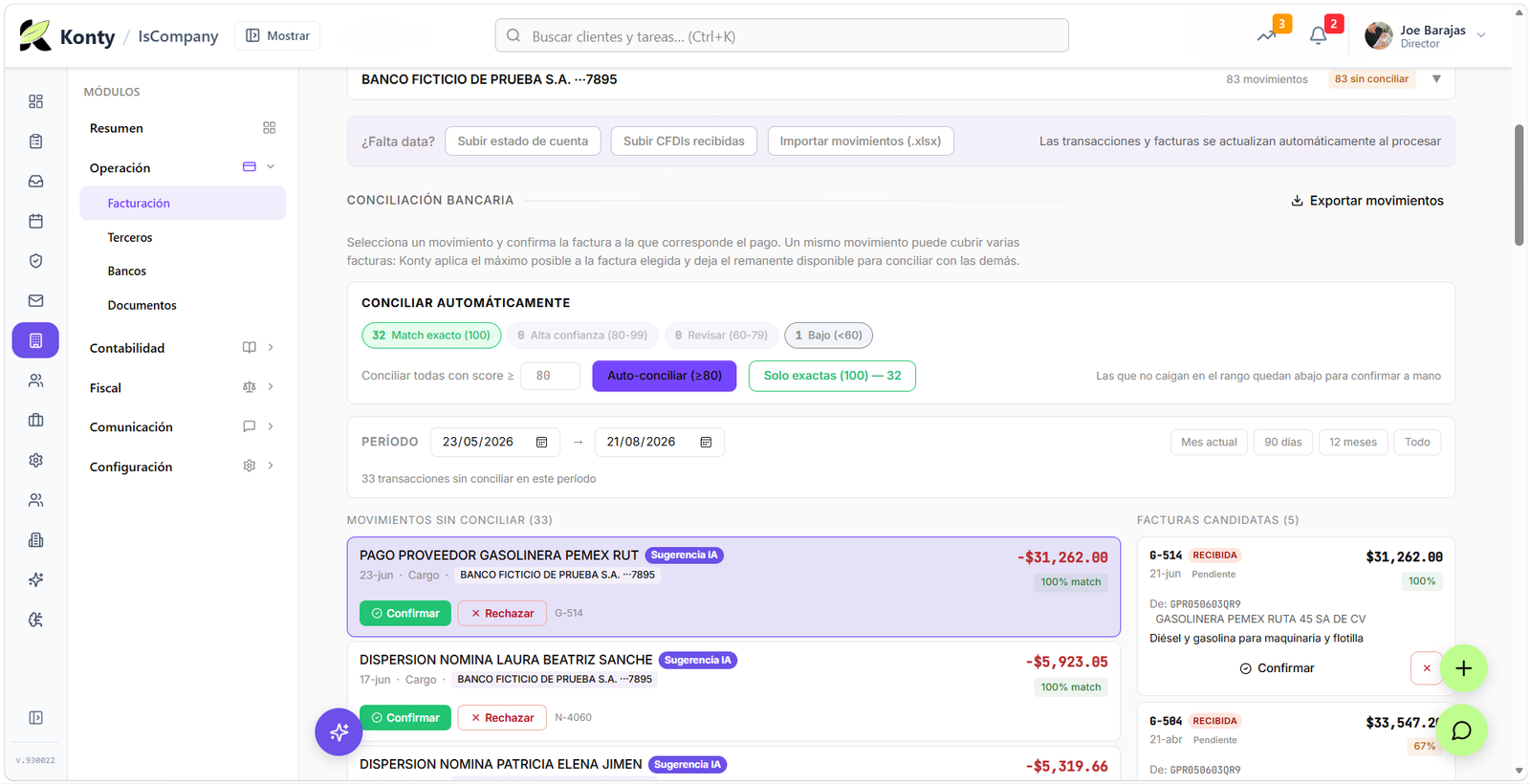Expand the Comunicación module
Viewport: 1530px width, 784px height.
pyautogui.click(x=271, y=426)
